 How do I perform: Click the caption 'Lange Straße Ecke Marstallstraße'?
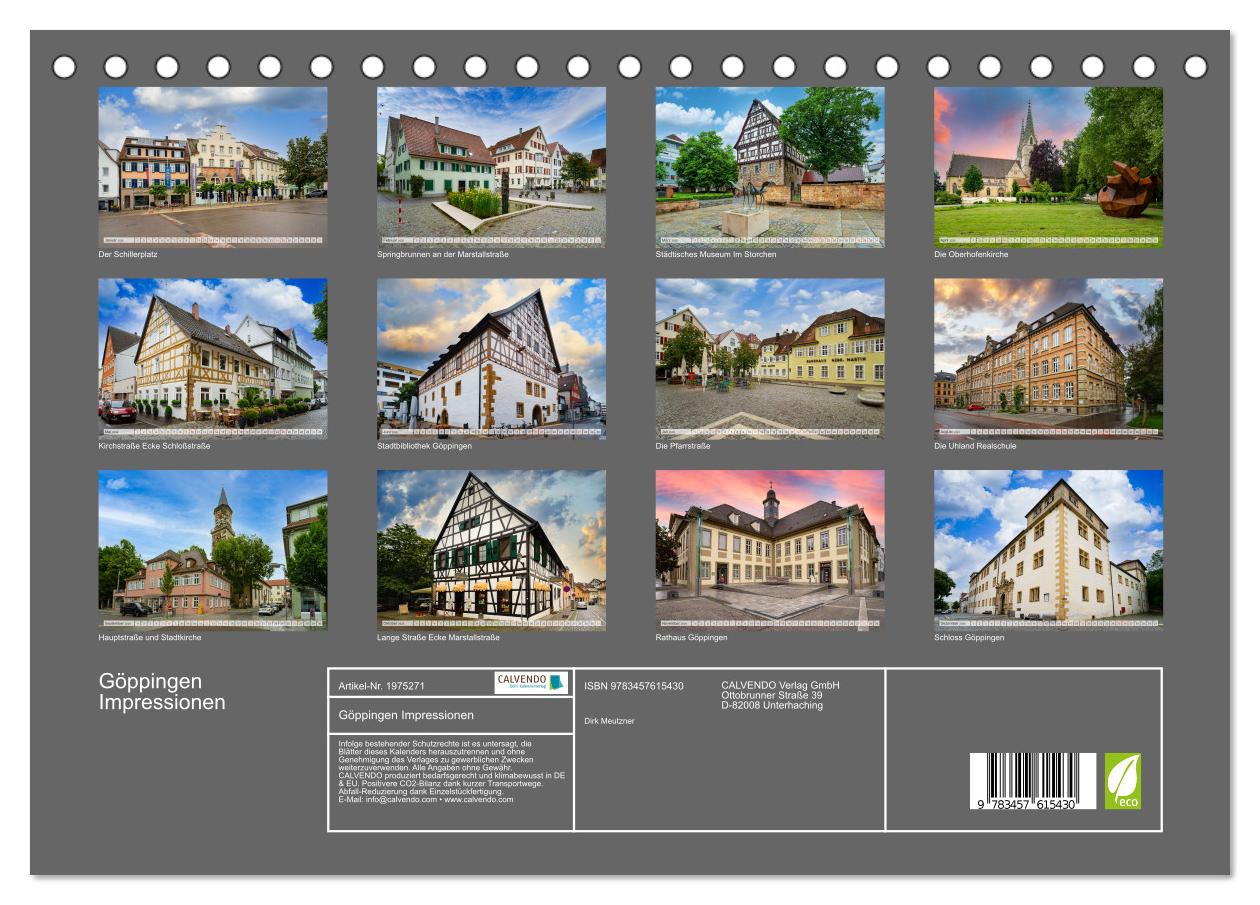[x=438, y=637]
